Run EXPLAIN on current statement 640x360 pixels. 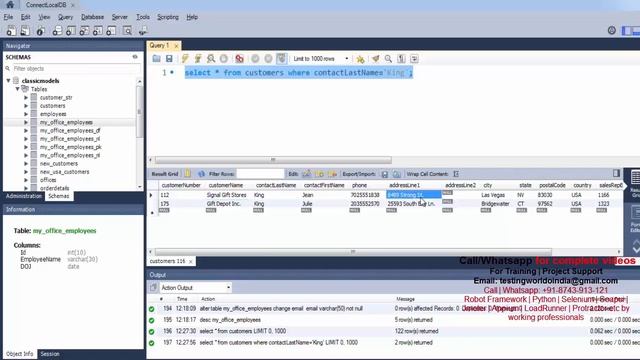[211, 59]
